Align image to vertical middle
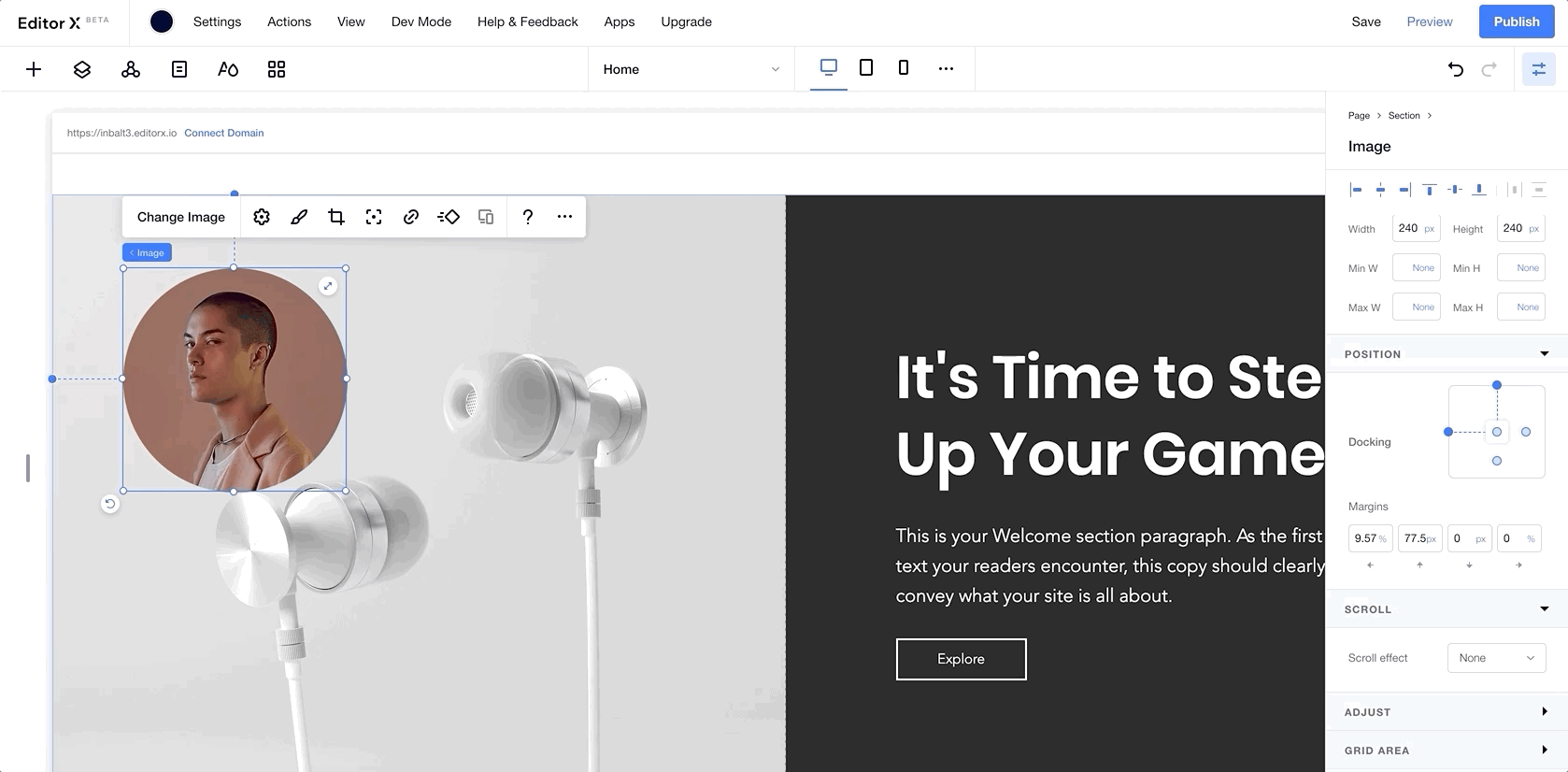 tap(1455, 190)
